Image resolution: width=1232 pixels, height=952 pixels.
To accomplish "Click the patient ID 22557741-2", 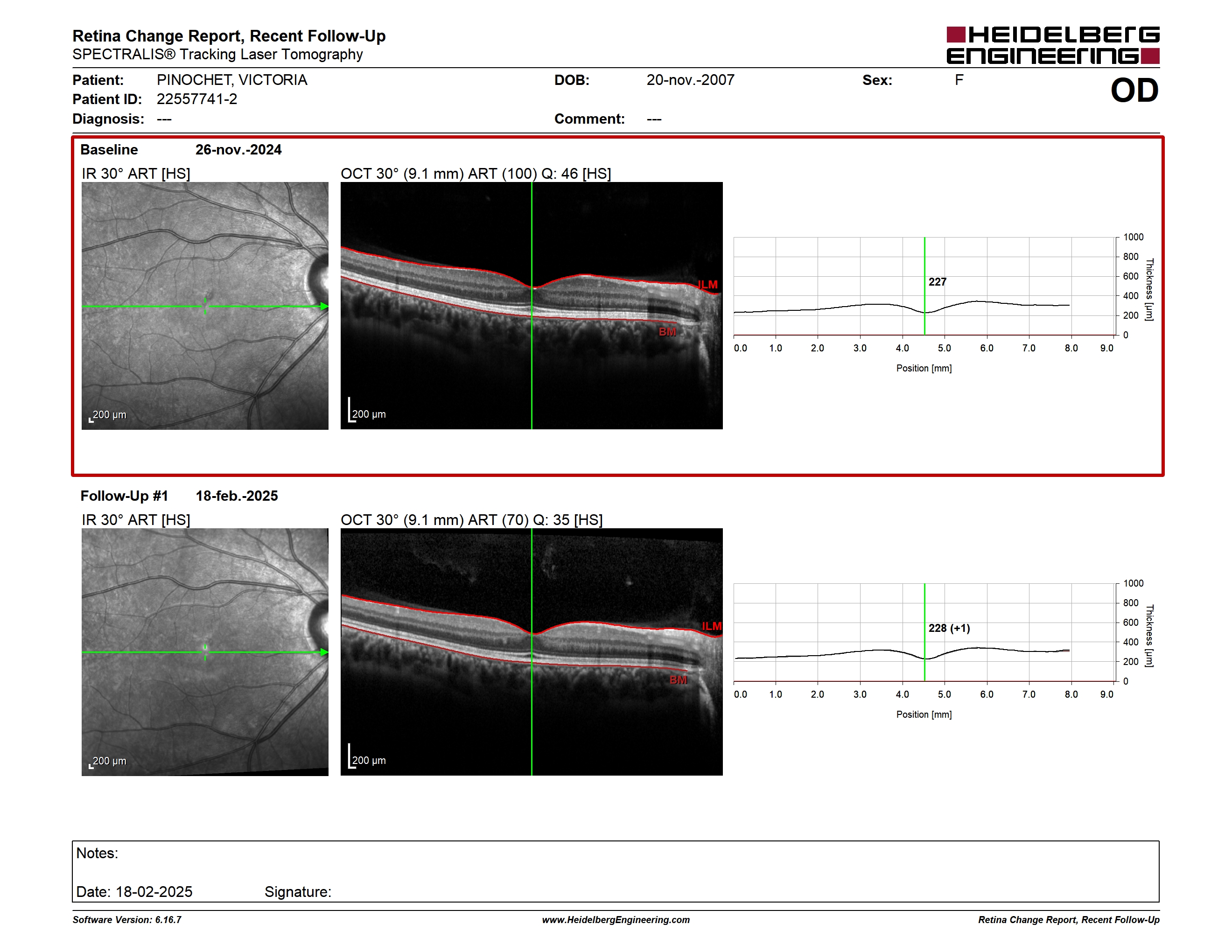I will tap(197, 99).
